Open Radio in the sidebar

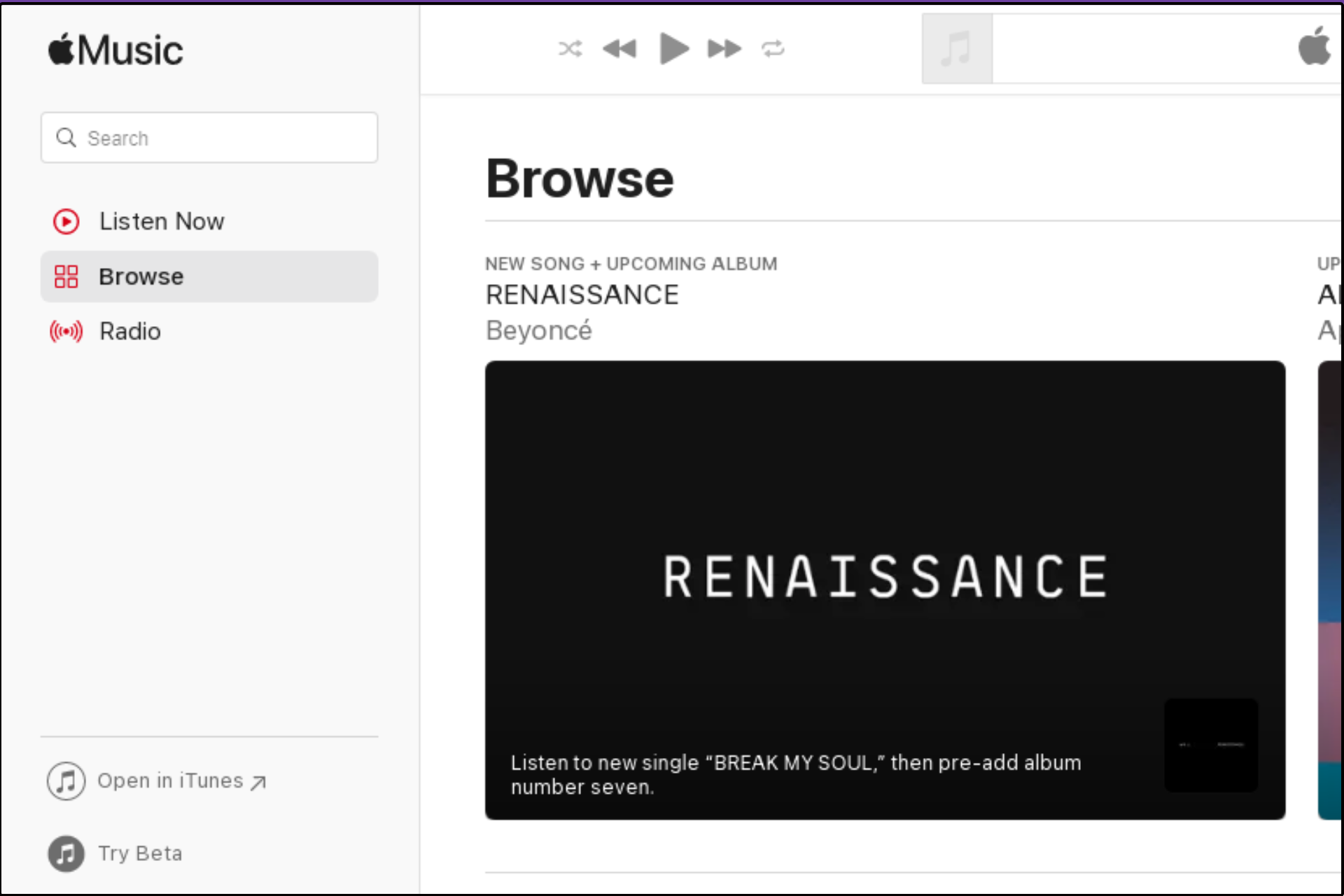pyautogui.click(x=209, y=331)
